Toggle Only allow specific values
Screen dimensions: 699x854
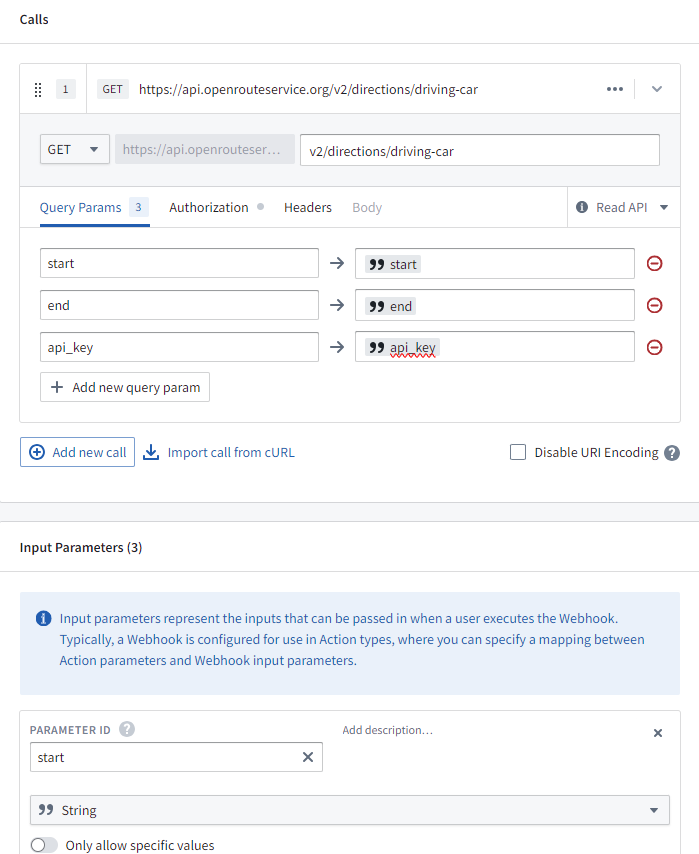(x=44, y=845)
